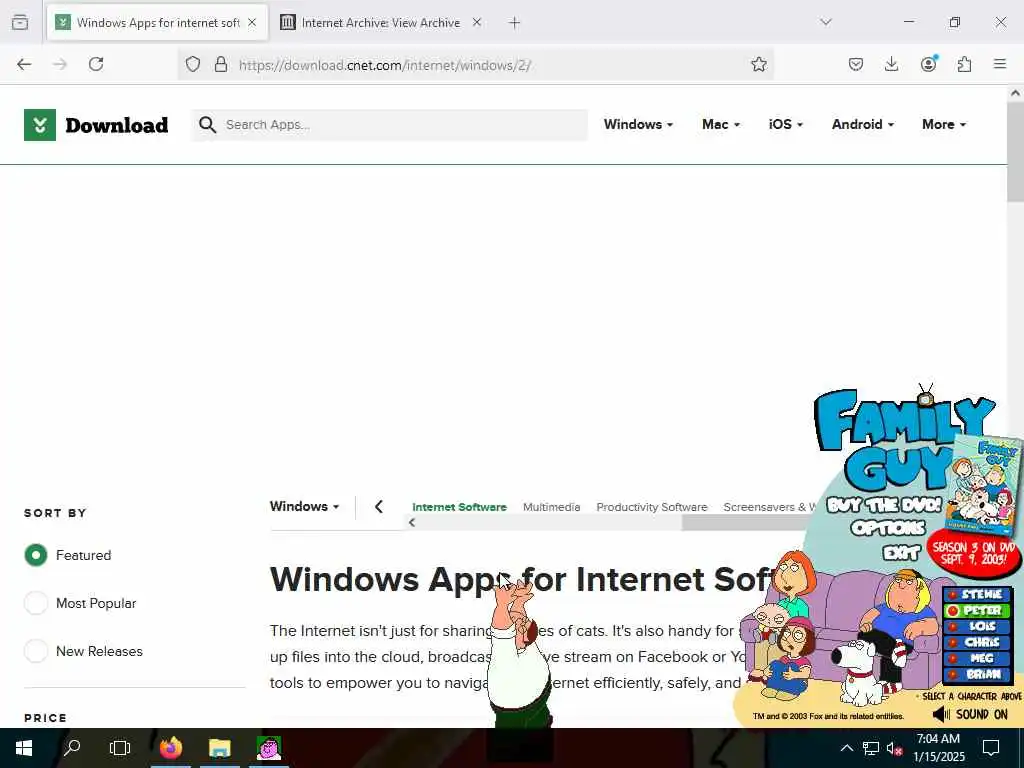Select the Productivity Software category tab
1024x768 pixels.
(652, 507)
